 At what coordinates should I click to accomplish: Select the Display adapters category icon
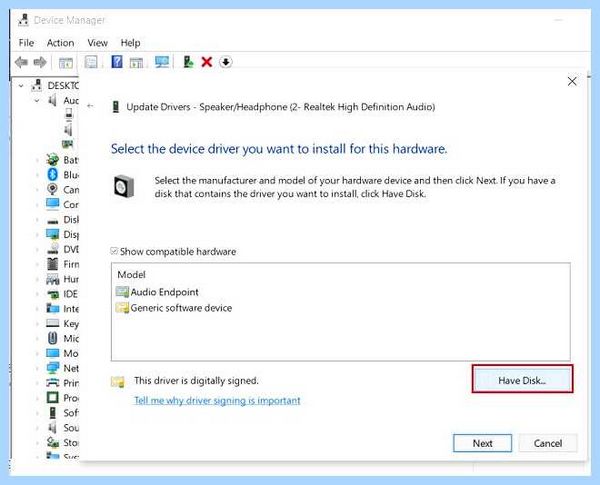point(52,234)
